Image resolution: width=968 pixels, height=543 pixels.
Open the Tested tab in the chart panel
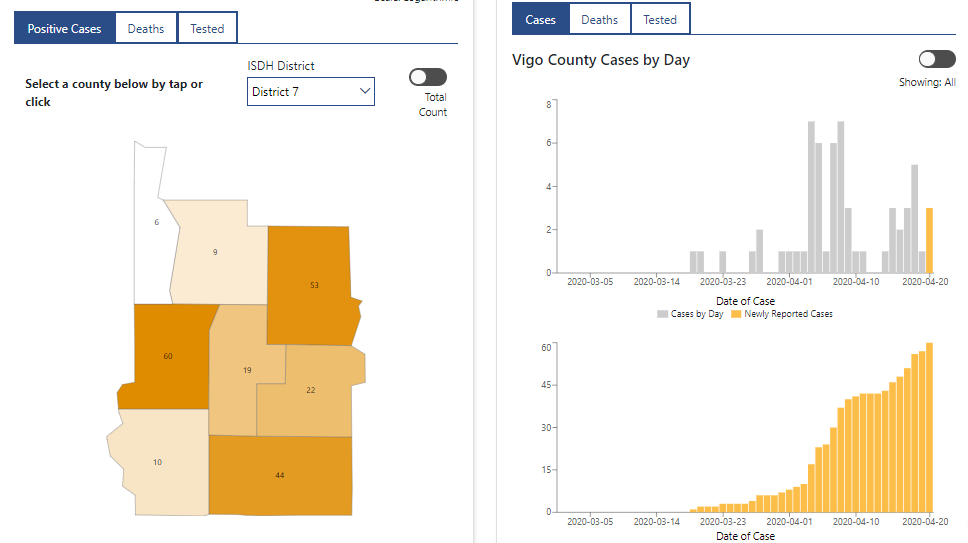[x=660, y=19]
